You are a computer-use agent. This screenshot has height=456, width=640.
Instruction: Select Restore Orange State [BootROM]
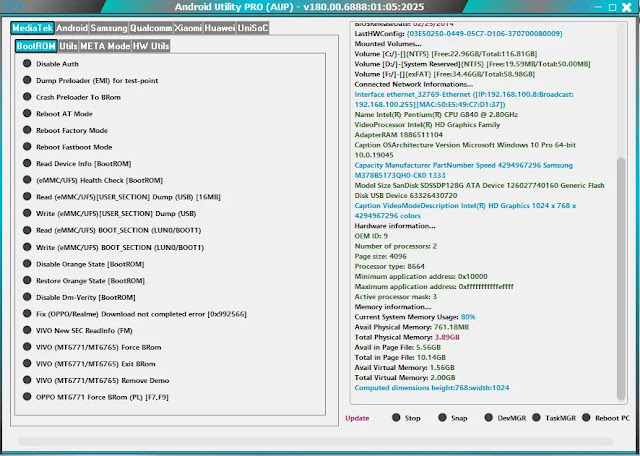pyautogui.click(x=84, y=280)
